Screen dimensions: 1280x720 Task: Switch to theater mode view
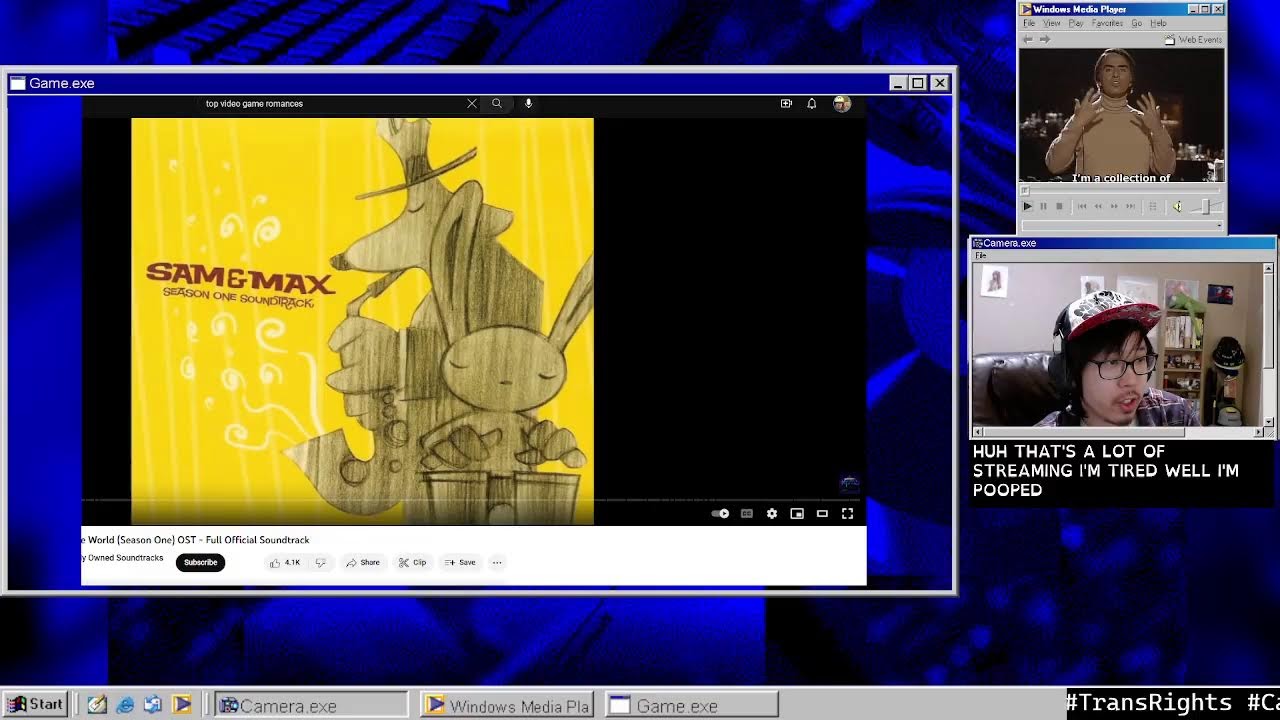[x=822, y=514]
